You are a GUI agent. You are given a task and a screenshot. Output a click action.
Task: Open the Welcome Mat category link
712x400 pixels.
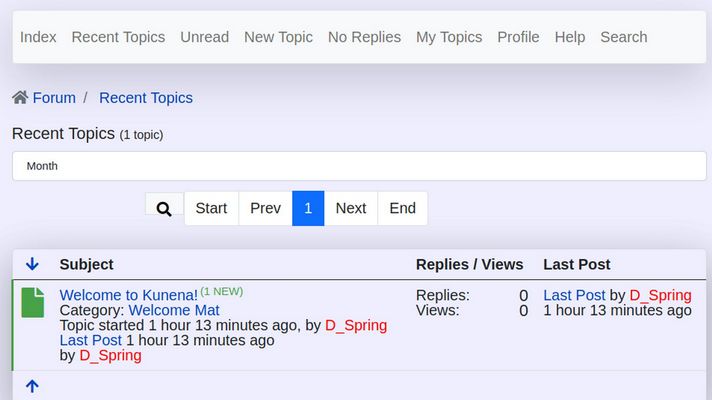(x=174, y=310)
